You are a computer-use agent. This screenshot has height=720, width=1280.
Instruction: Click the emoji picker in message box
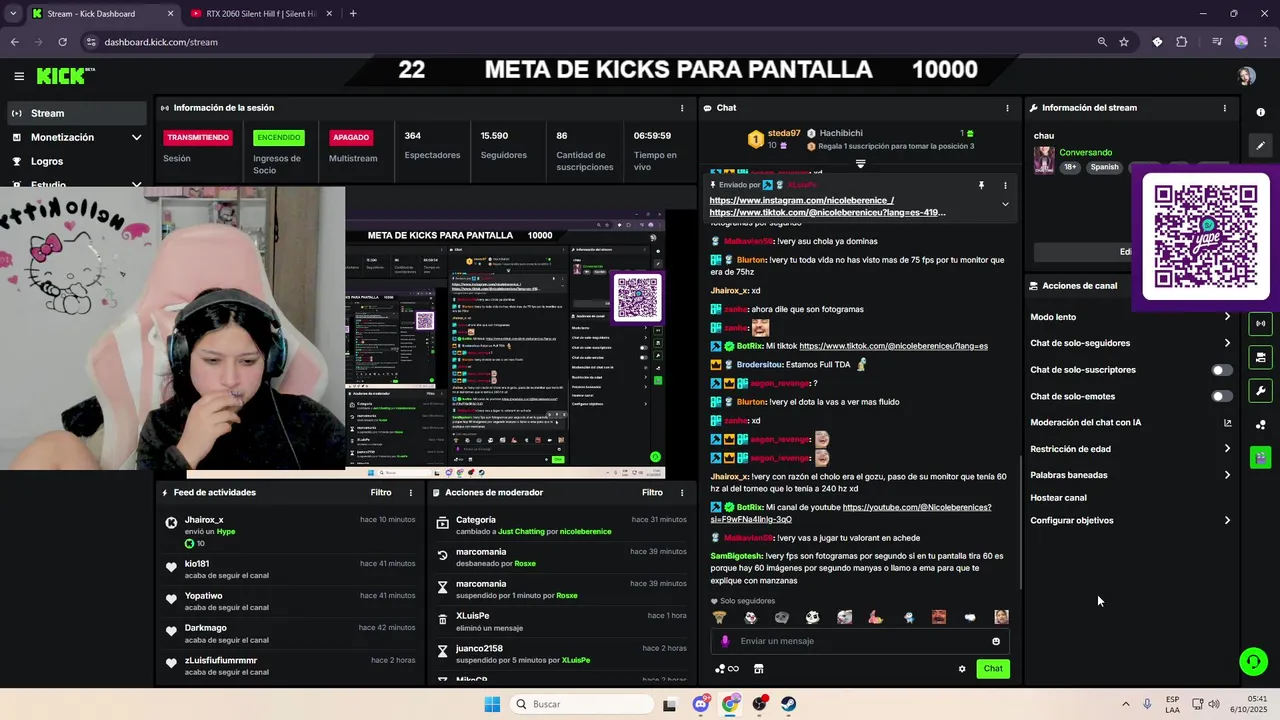pos(996,641)
